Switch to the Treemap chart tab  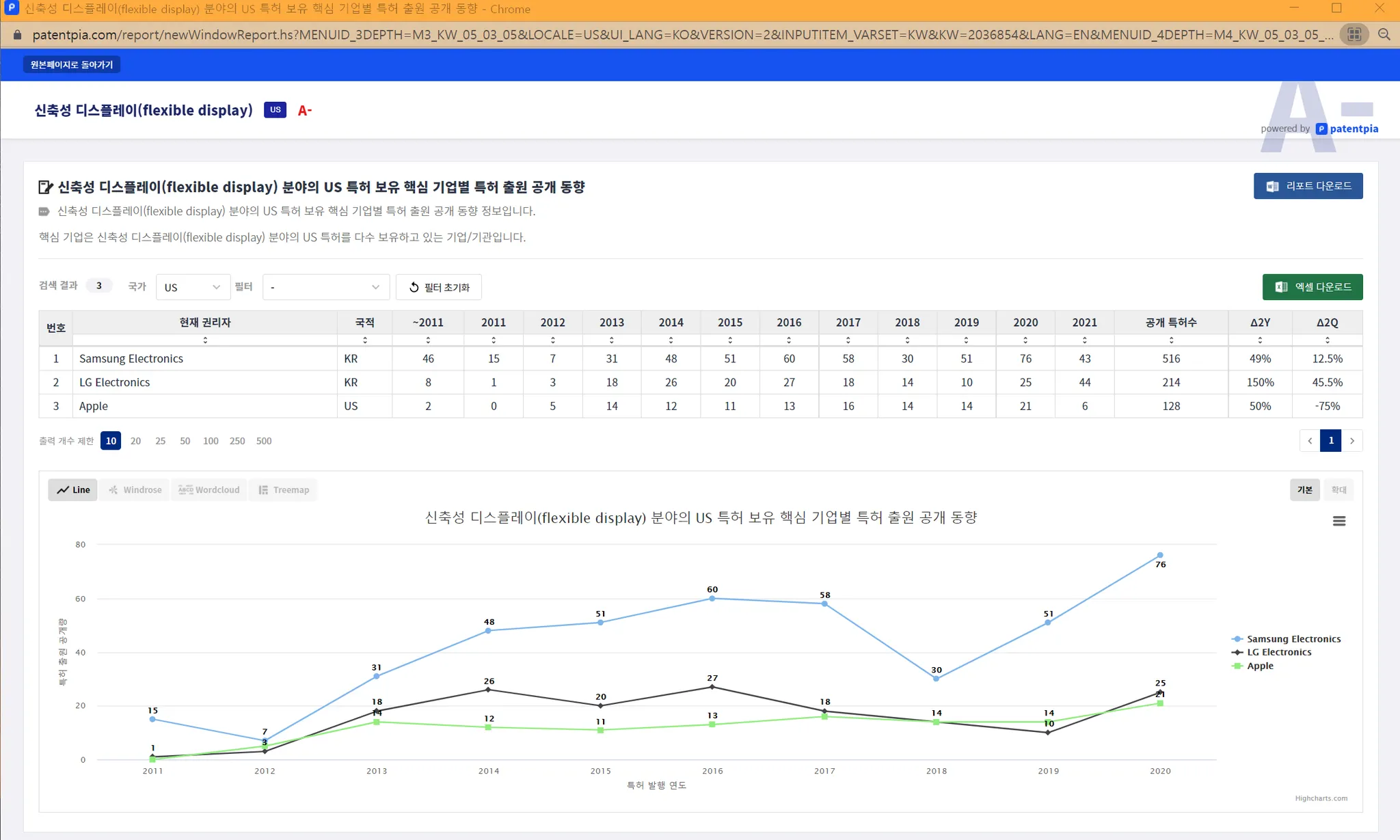tap(284, 490)
